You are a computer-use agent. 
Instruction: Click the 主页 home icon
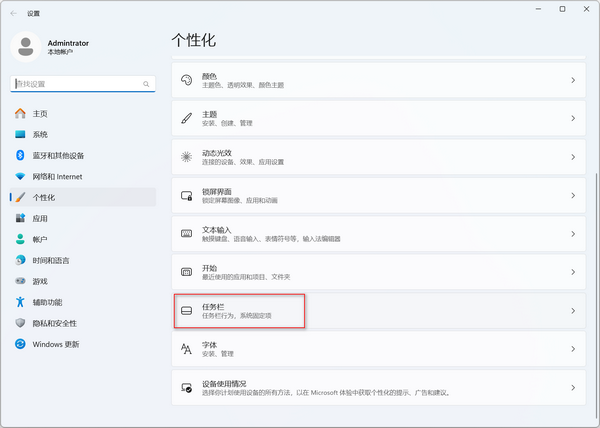[x=20, y=113]
